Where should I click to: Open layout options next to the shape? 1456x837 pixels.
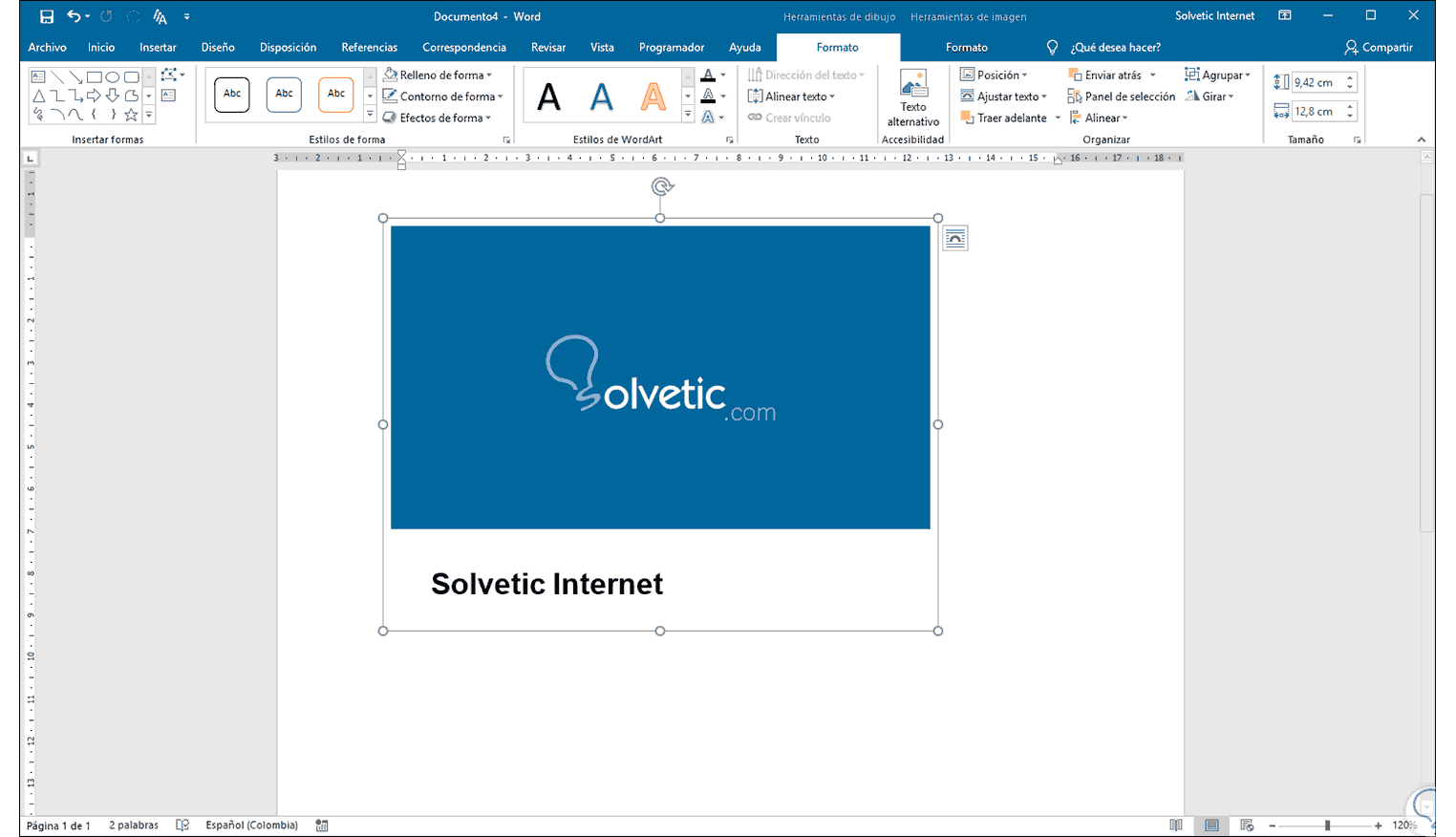(955, 238)
